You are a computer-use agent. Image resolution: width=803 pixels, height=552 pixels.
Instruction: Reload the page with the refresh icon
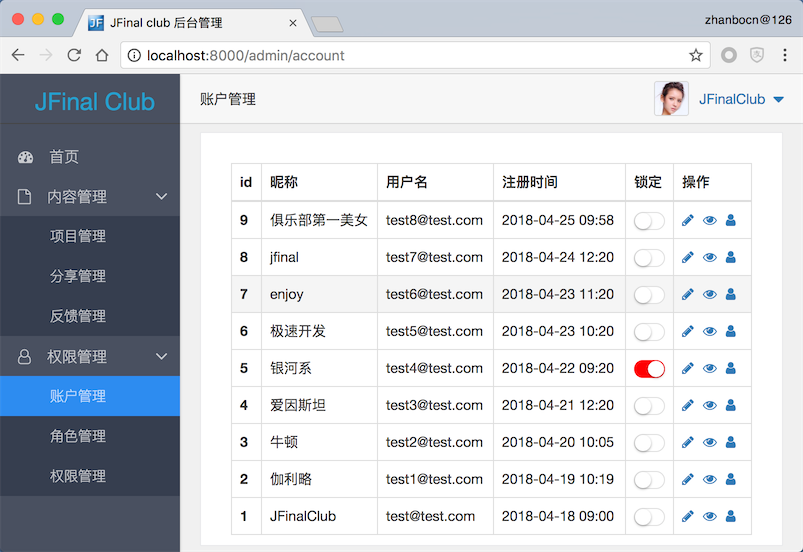click(x=74, y=55)
